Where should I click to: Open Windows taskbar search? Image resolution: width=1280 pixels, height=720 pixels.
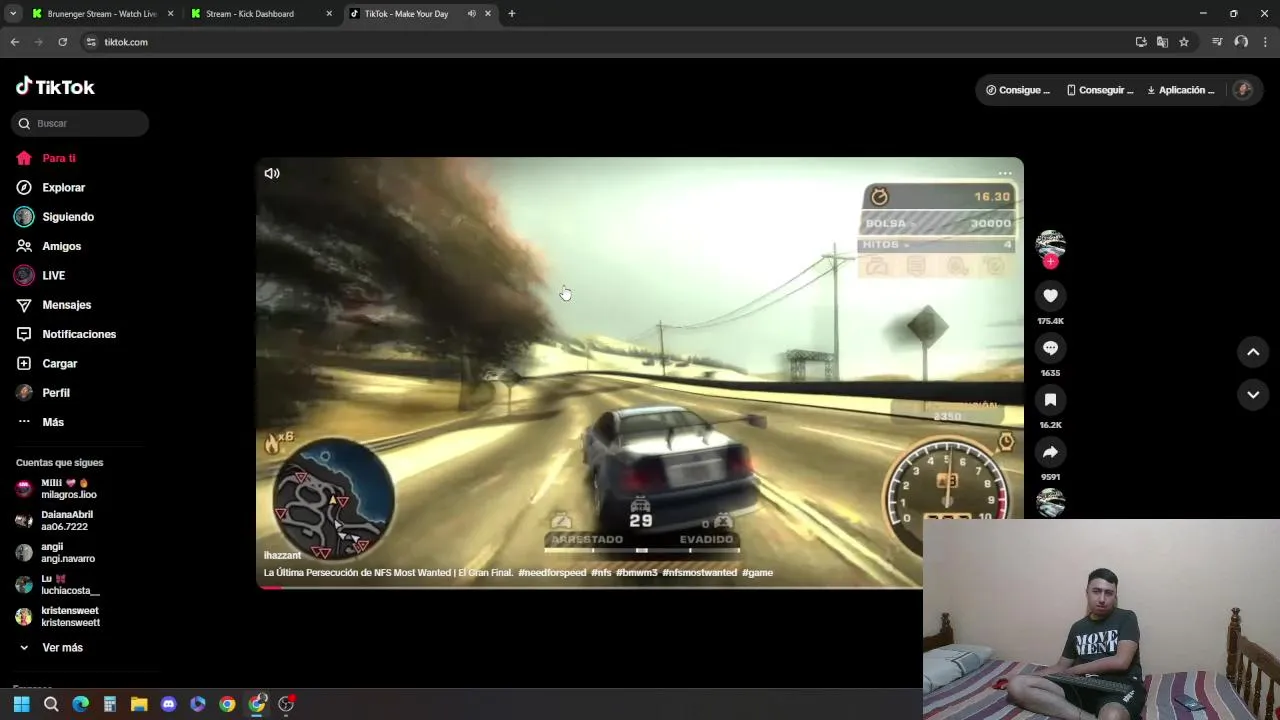(51, 704)
